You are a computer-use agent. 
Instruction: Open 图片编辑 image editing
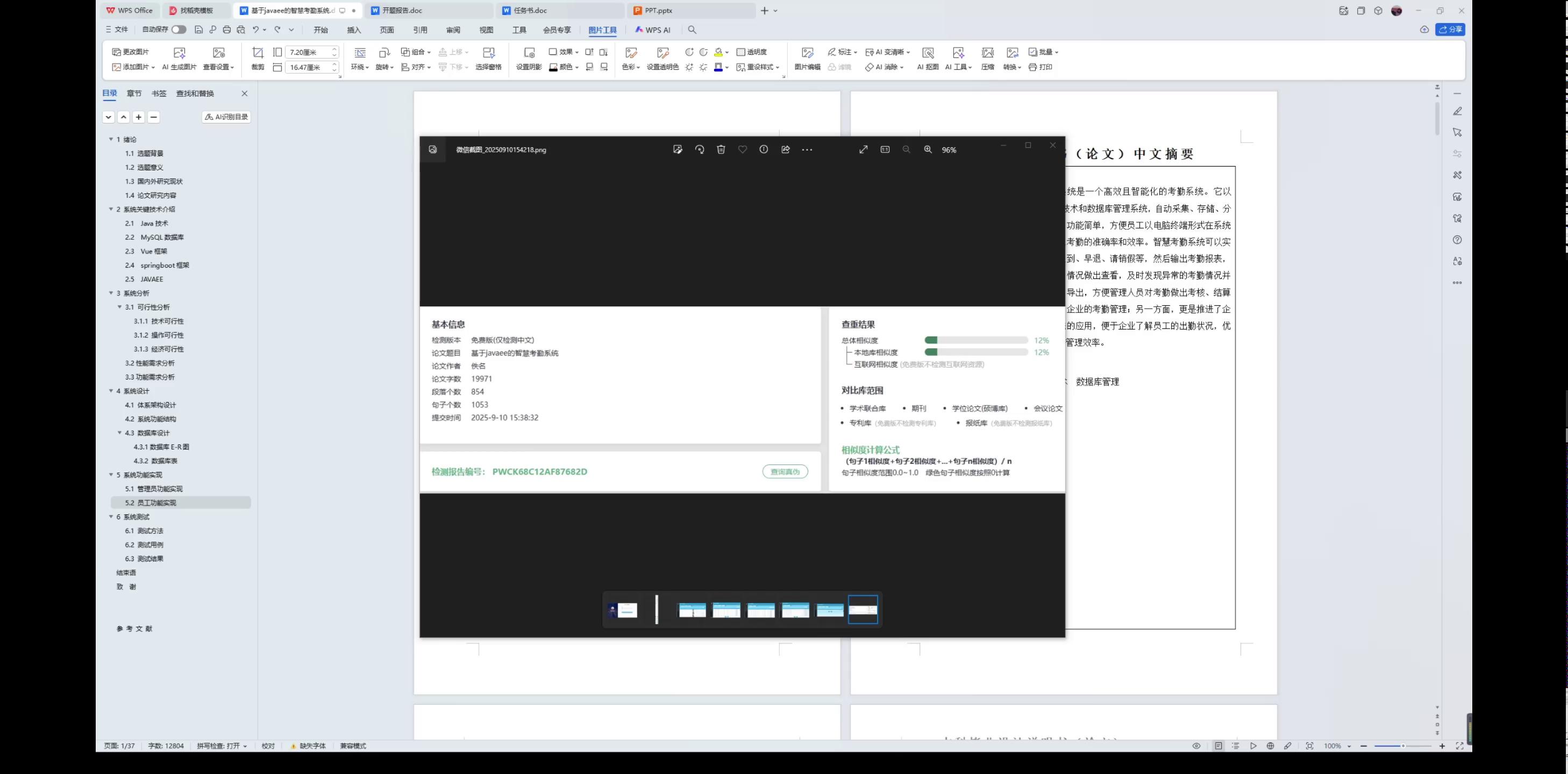pos(807,59)
